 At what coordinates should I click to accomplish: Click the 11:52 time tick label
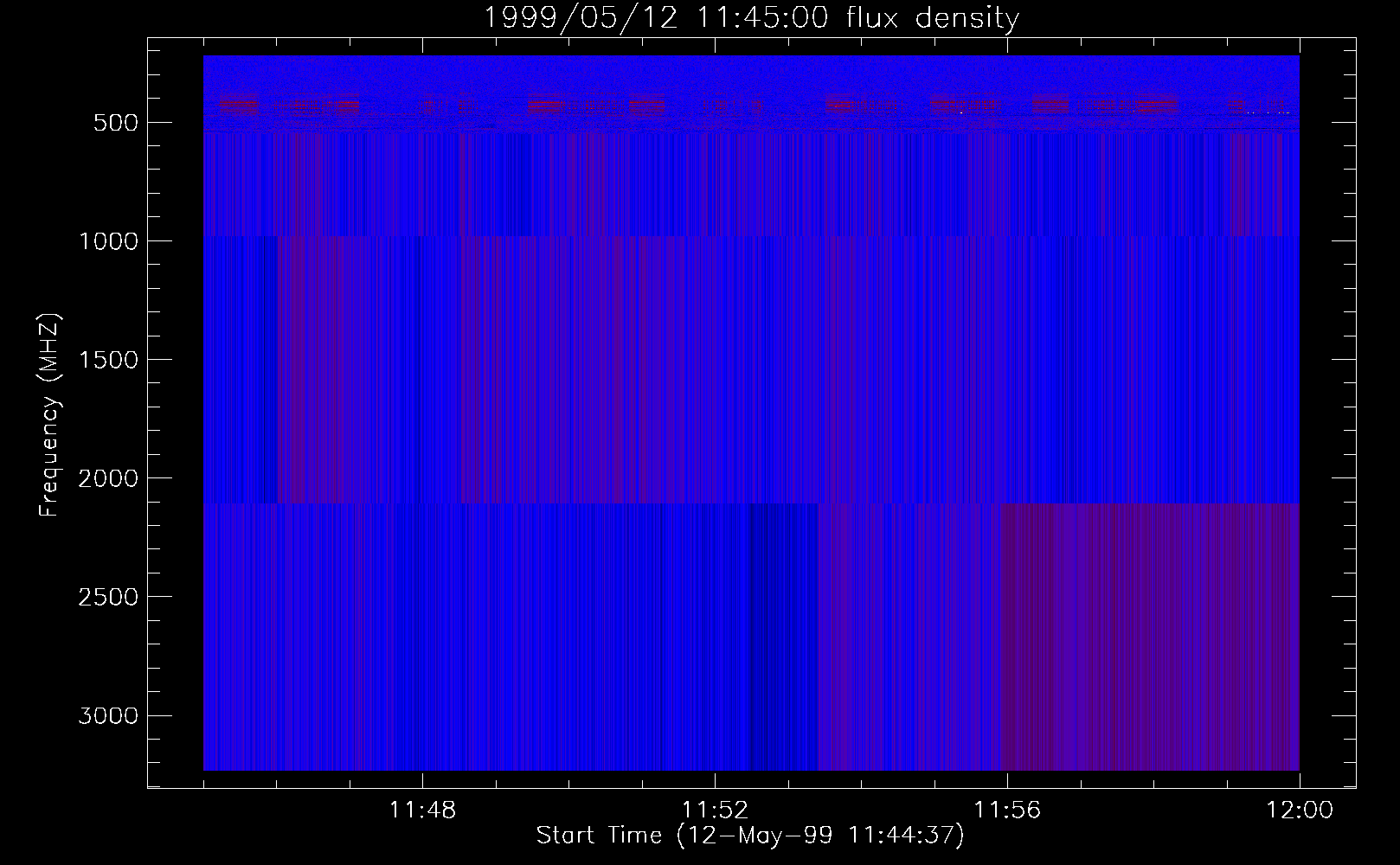(715, 811)
